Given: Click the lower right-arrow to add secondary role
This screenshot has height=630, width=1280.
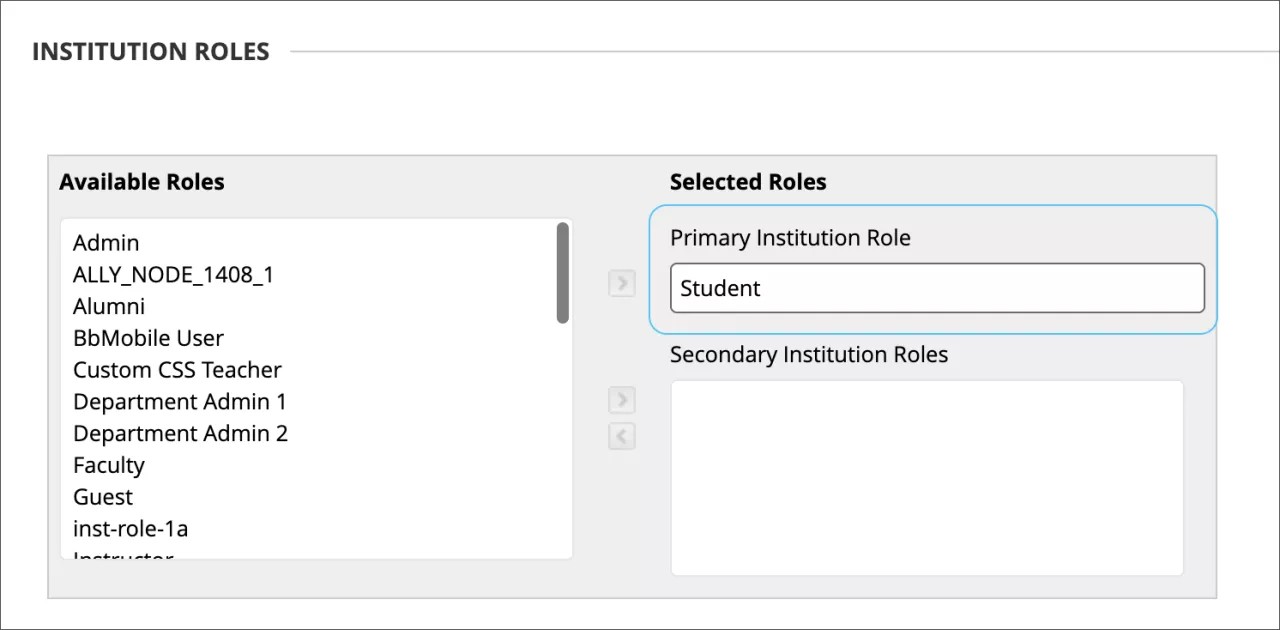Looking at the screenshot, I should coord(621,400).
